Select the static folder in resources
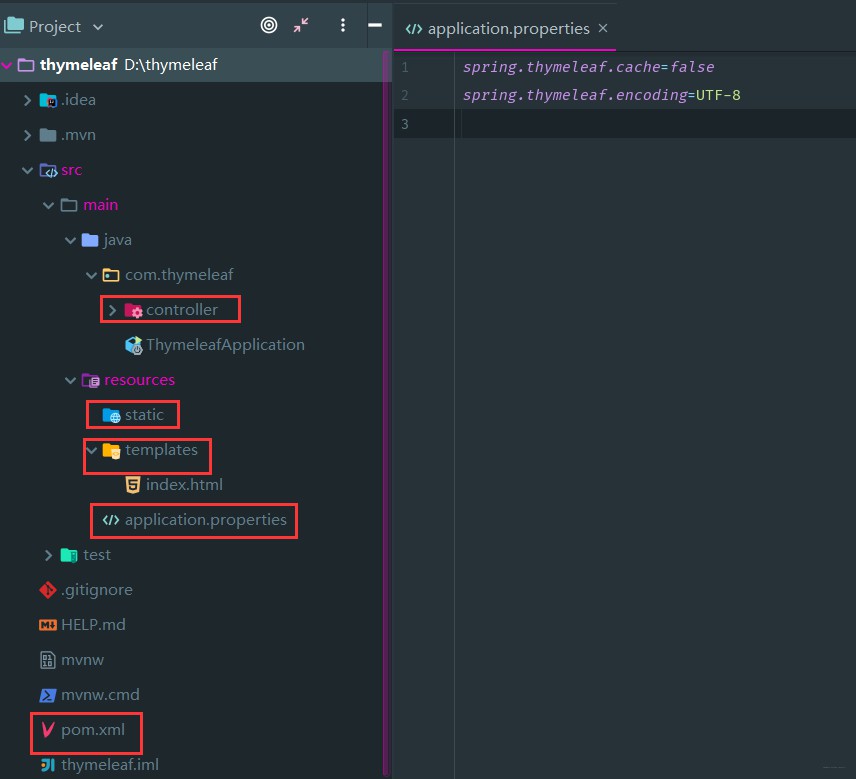Viewport: 856px width, 779px height. [144, 415]
